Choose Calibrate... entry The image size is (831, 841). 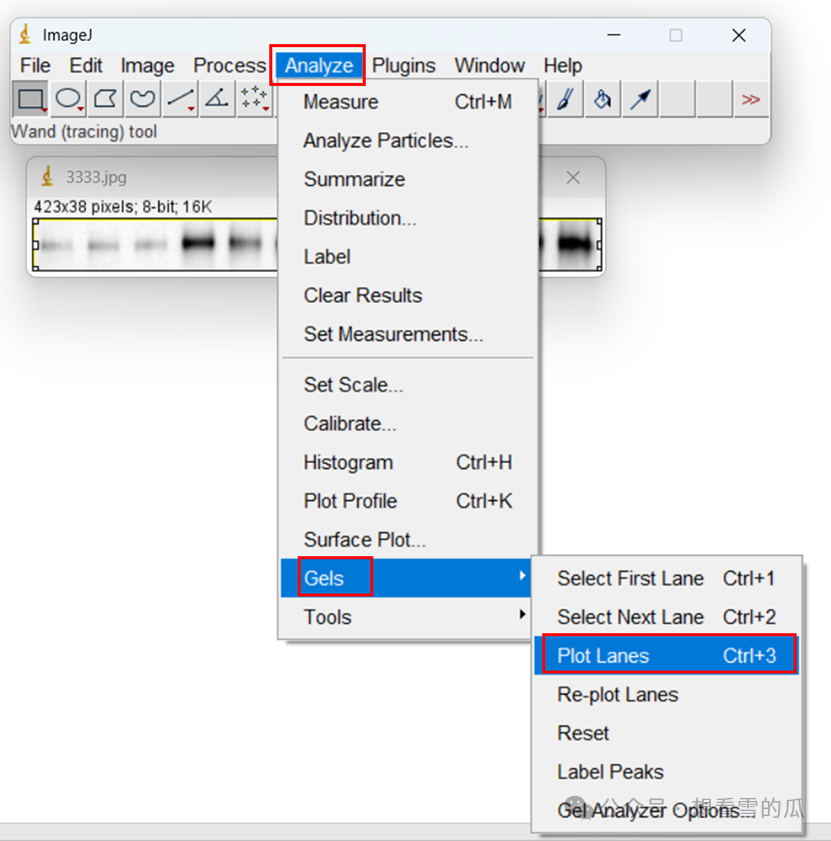click(408, 424)
